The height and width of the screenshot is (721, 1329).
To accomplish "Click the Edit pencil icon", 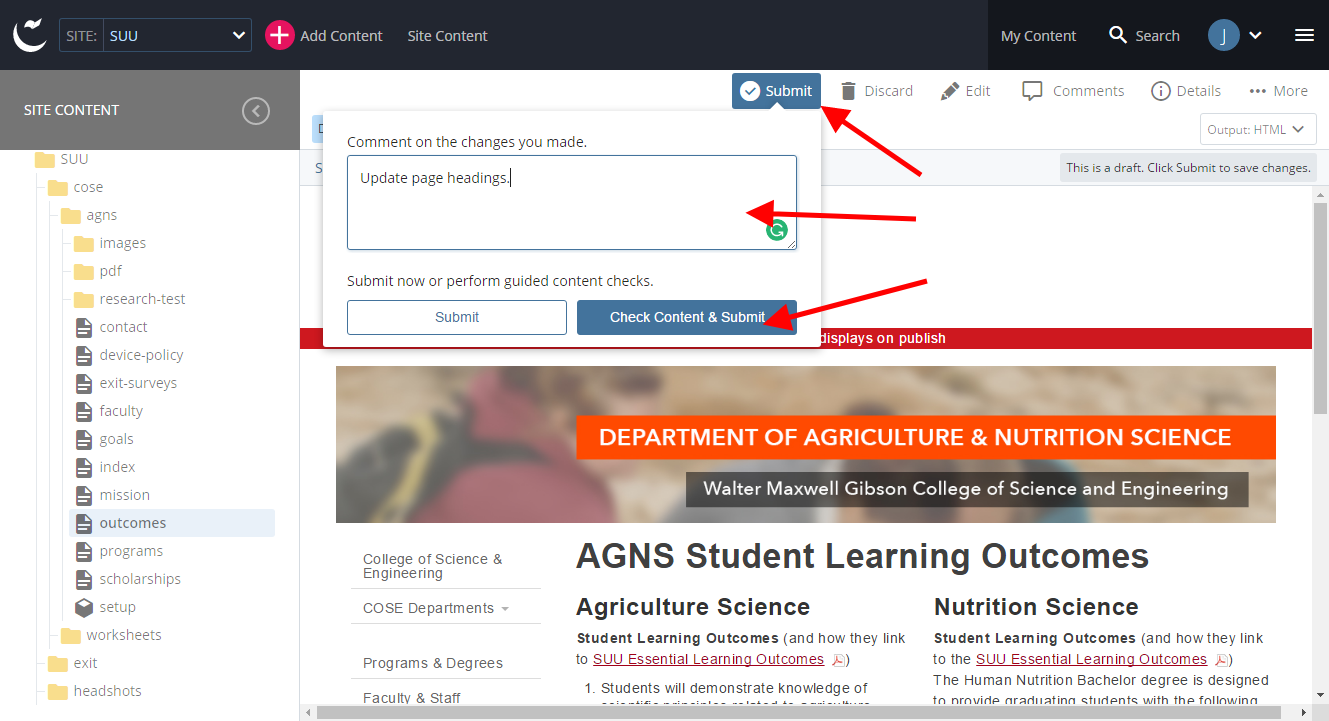I will (x=950, y=91).
